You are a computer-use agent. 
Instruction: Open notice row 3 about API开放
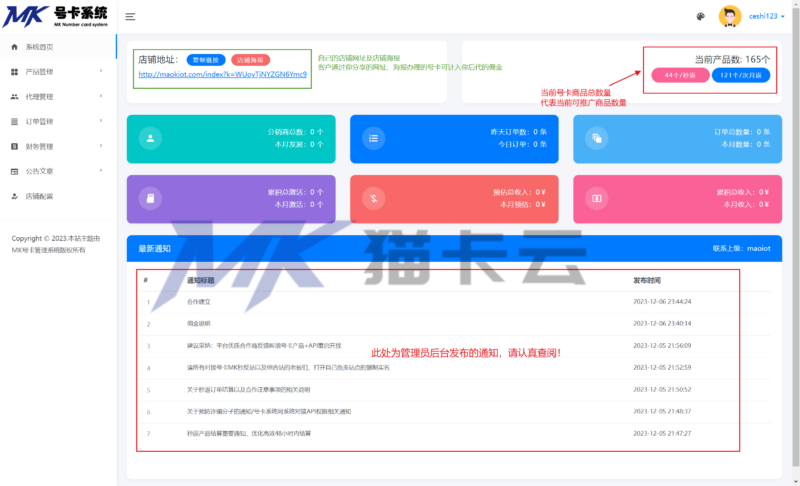click(x=264, y=346)
